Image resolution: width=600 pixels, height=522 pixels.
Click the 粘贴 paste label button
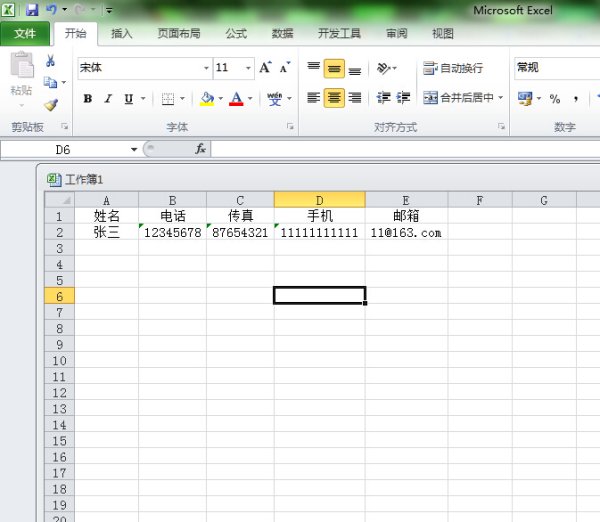(21, 90)
